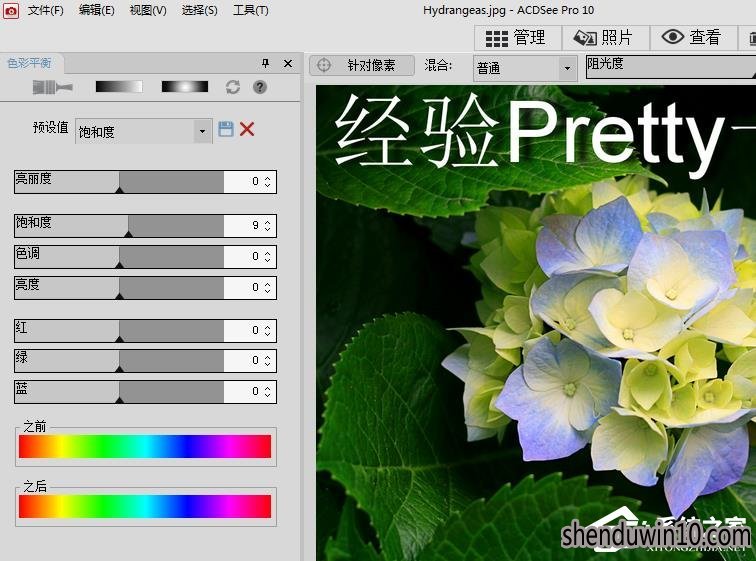Save preset with floppy disk icon

(226, 129)
